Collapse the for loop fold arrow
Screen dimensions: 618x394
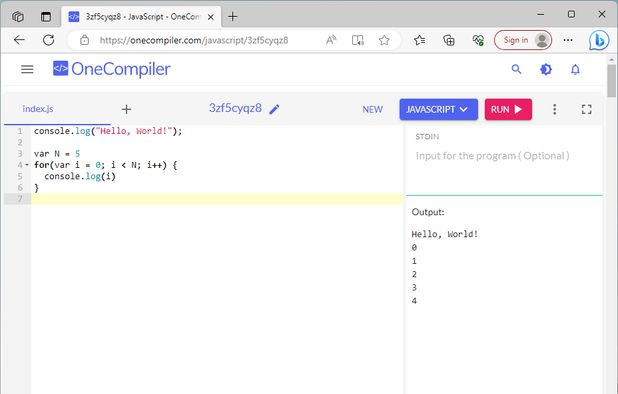click(x=27, y=165)
